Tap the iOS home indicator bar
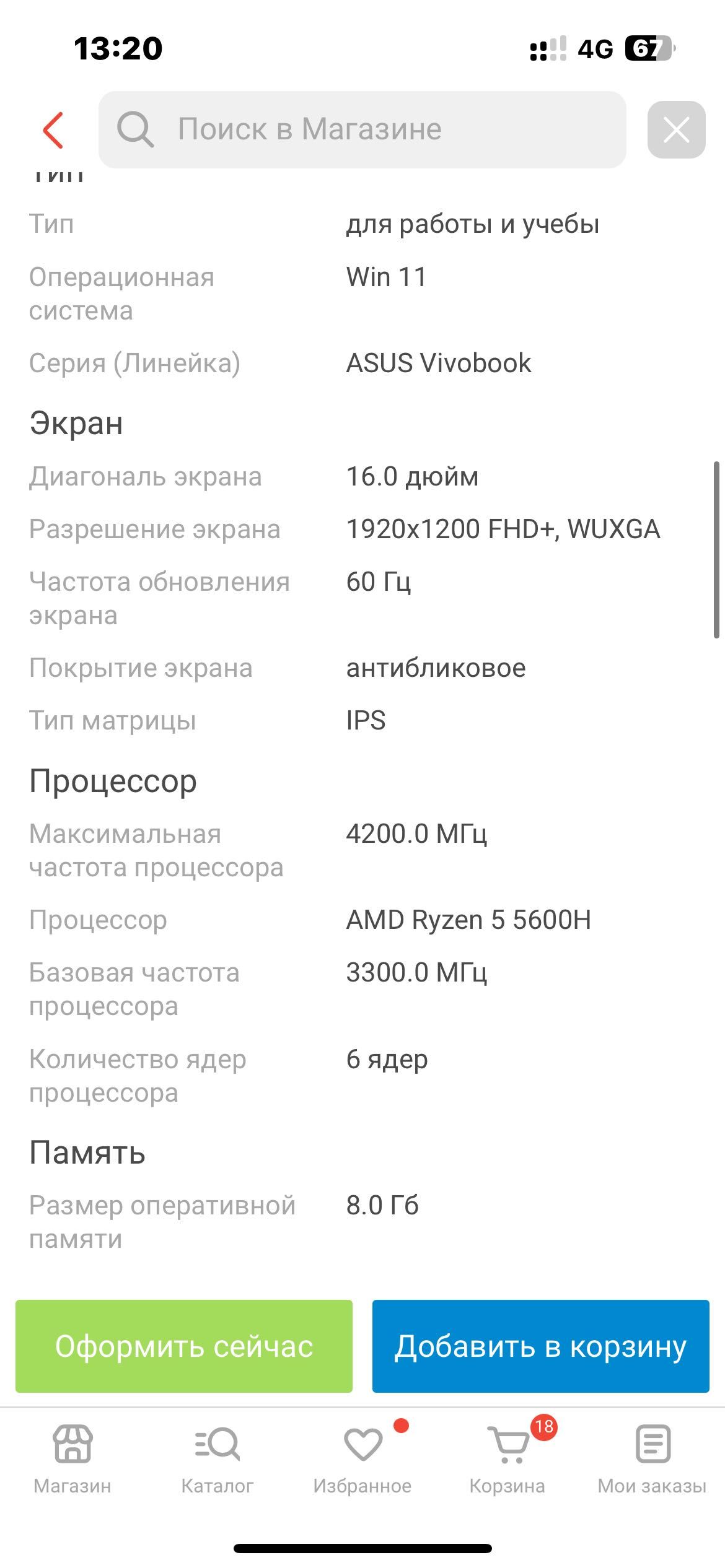The width and height of the screenshot is (725, 1568). pyautogui.click(x=362, y=1548)
